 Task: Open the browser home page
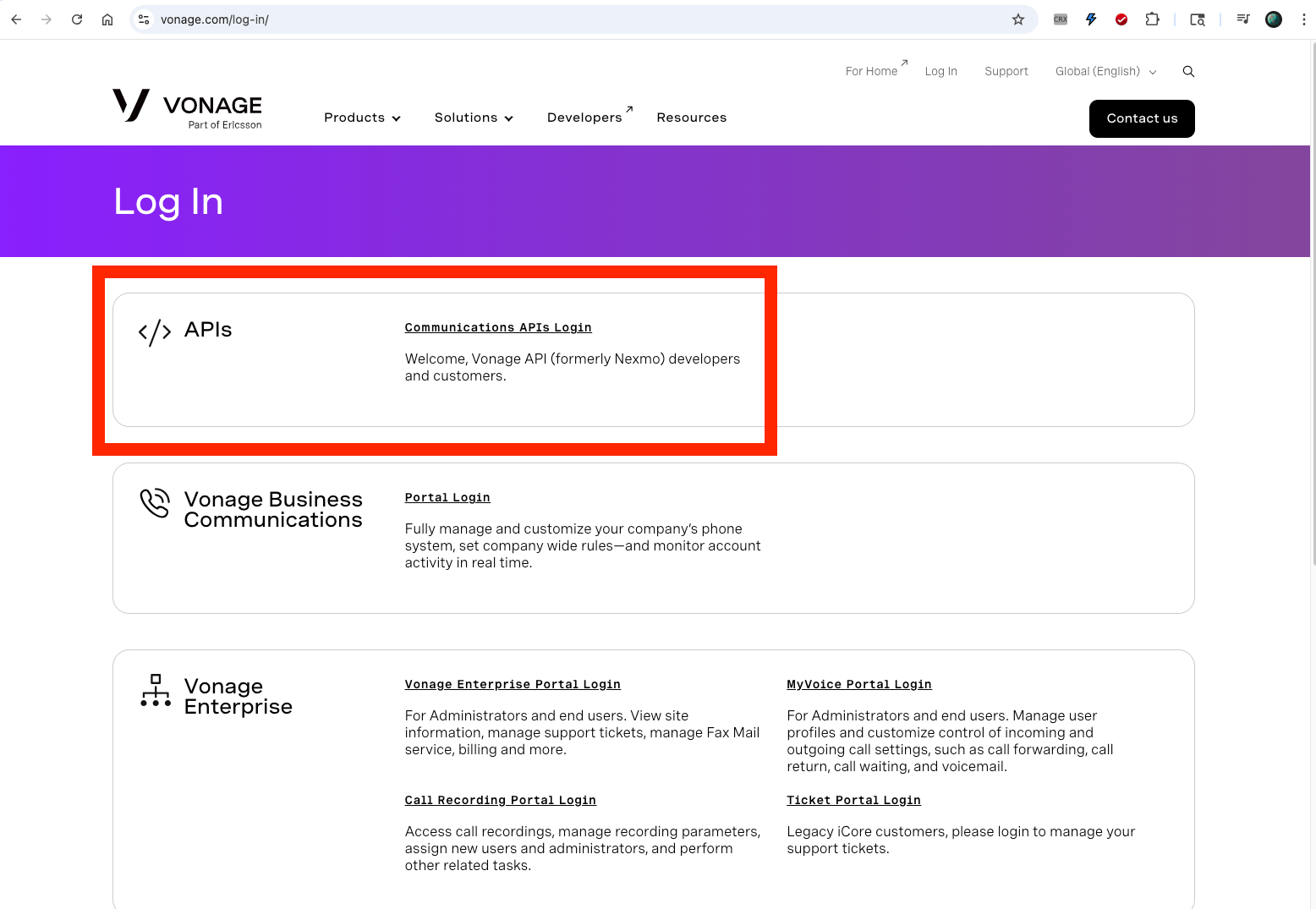107,19
